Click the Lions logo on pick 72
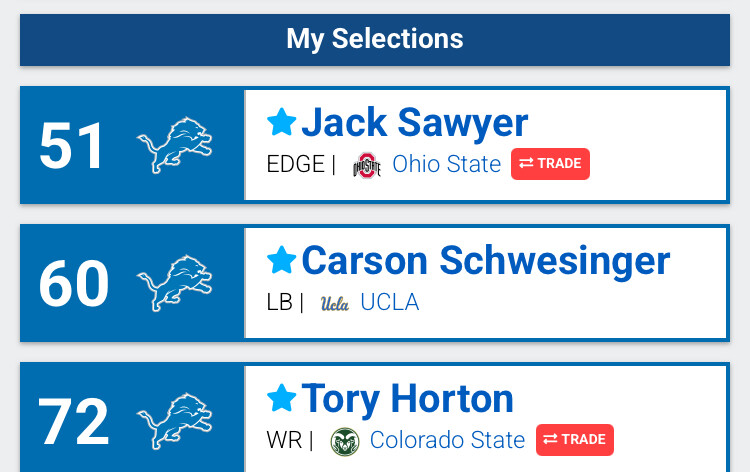 175,422
